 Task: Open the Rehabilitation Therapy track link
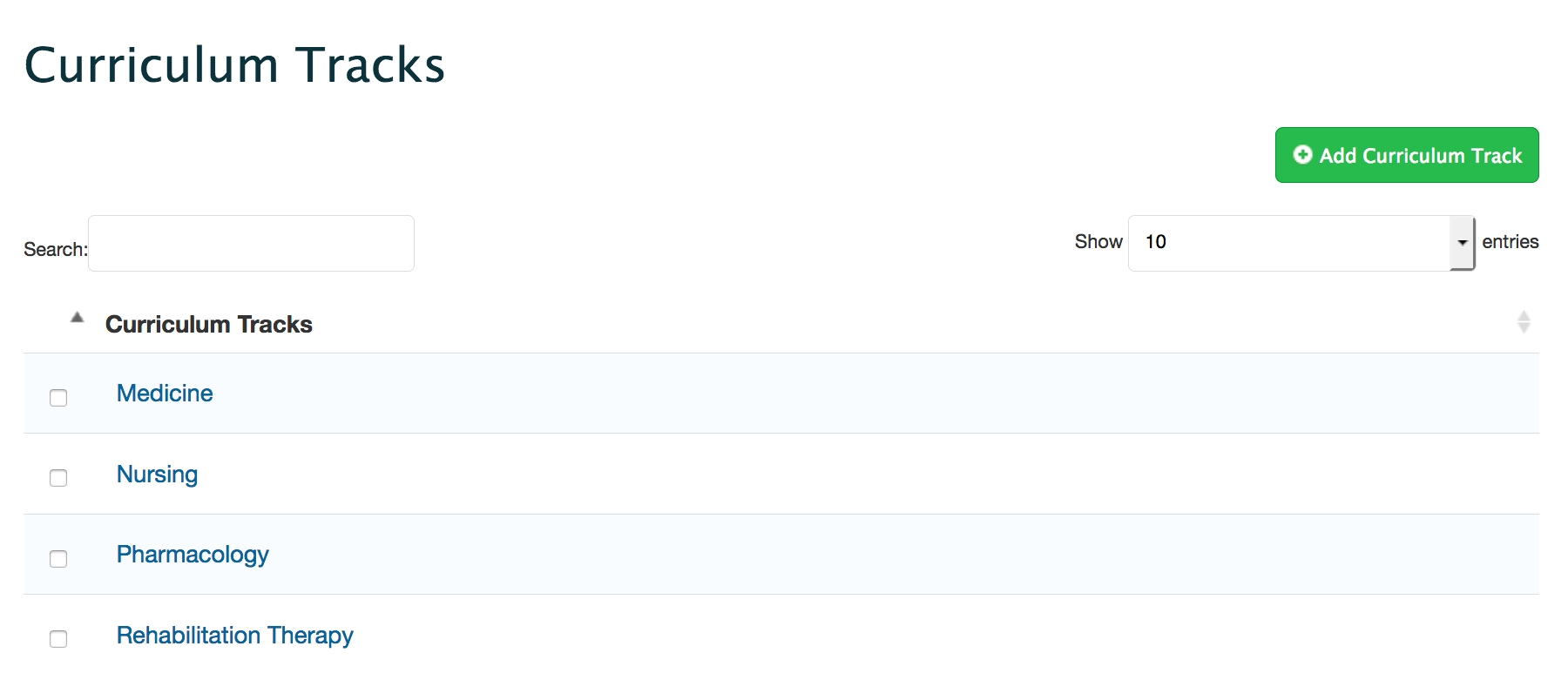(x=235, y=636)
